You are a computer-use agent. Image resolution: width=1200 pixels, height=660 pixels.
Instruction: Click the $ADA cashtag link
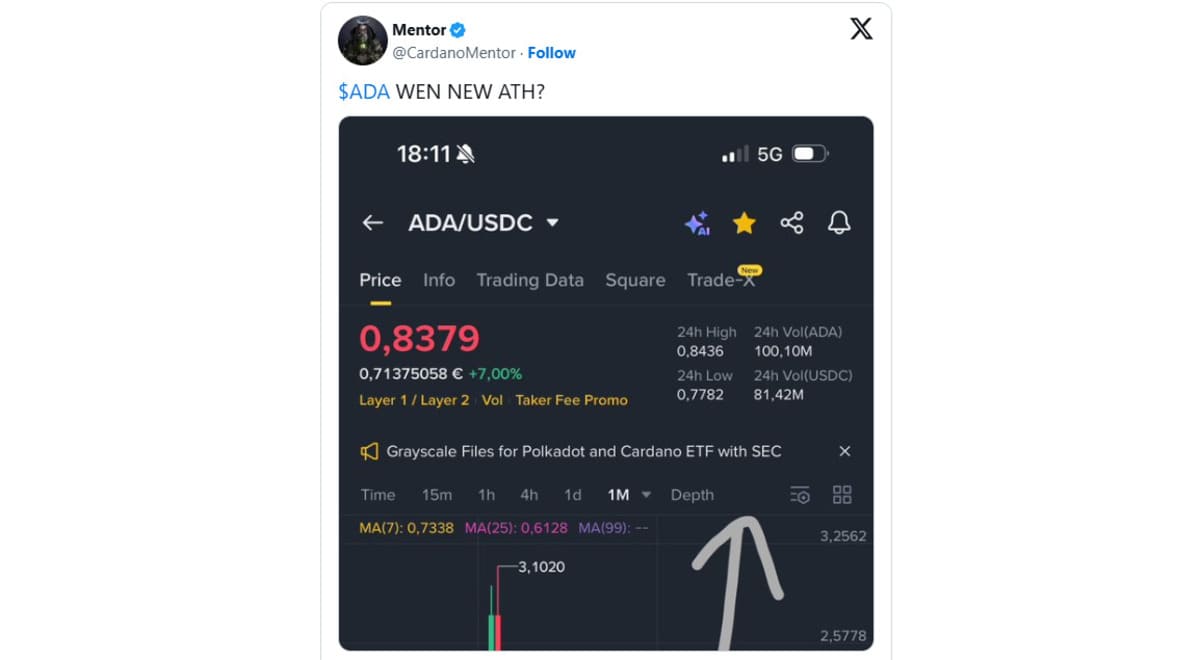click(364, 92)
